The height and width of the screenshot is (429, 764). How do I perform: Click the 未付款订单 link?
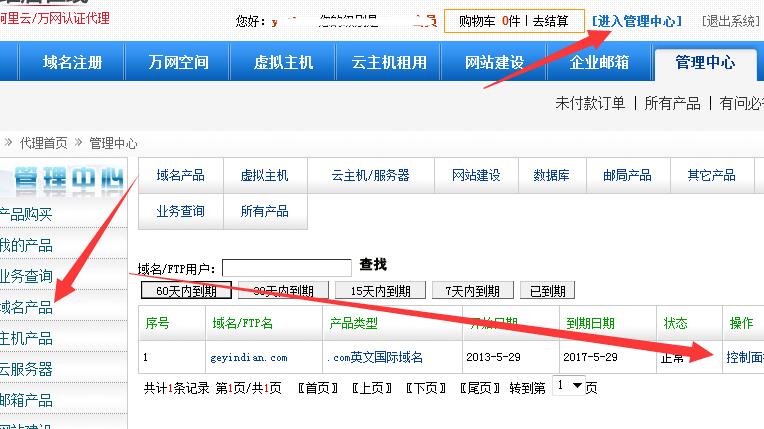click(590, 103)
